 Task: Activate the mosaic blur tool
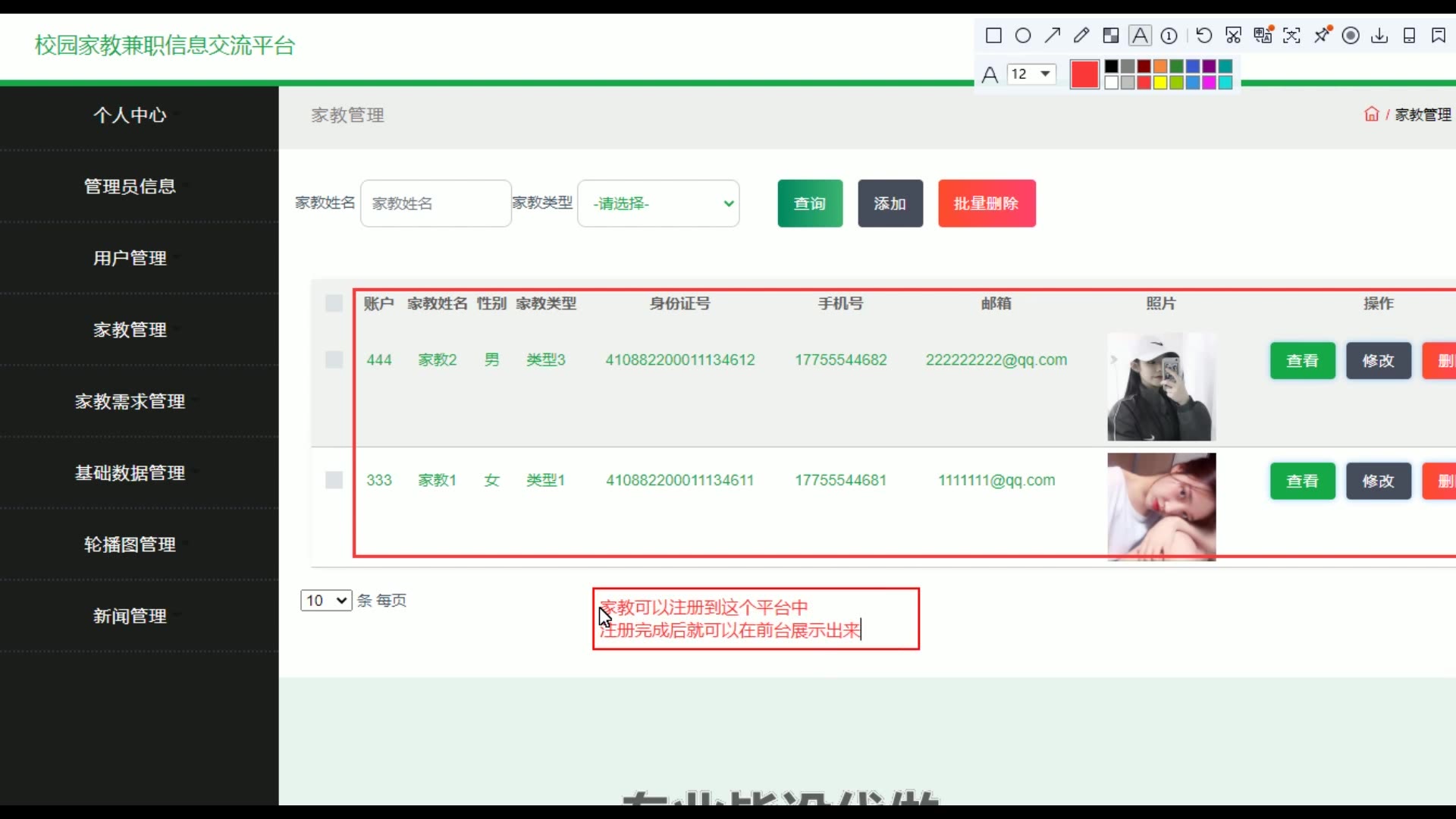[x=1111, y=36]
